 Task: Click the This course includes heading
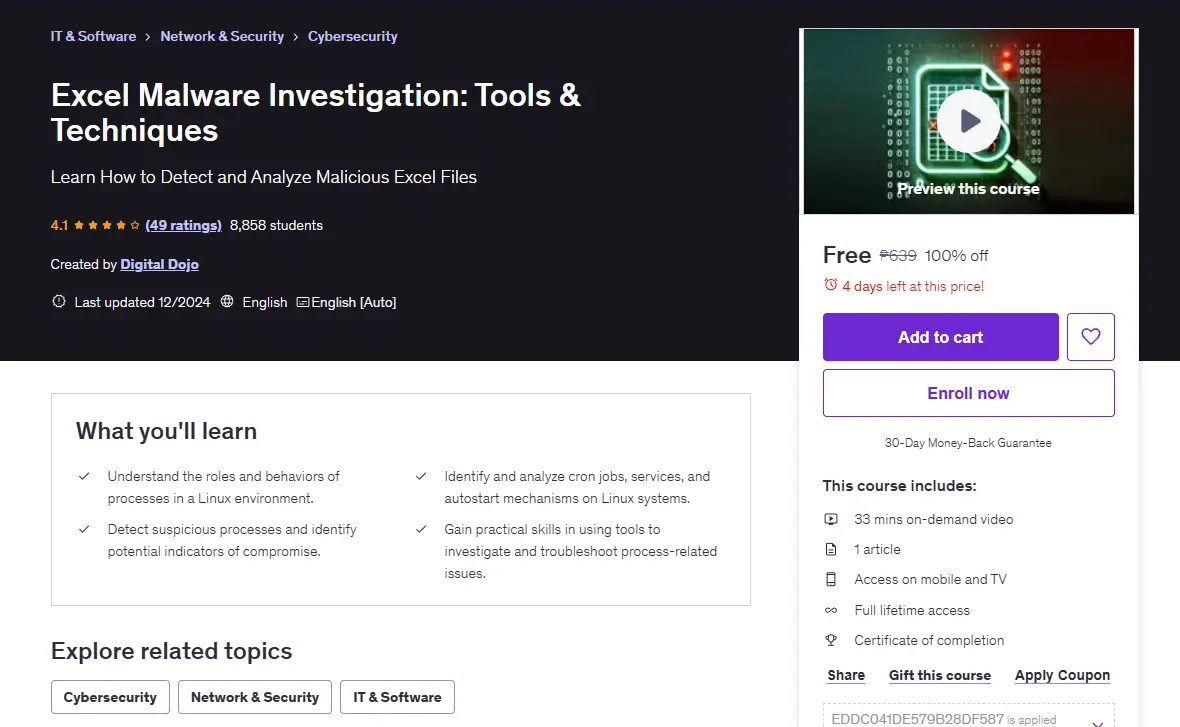pyautogui.click(x=899, y=485)
